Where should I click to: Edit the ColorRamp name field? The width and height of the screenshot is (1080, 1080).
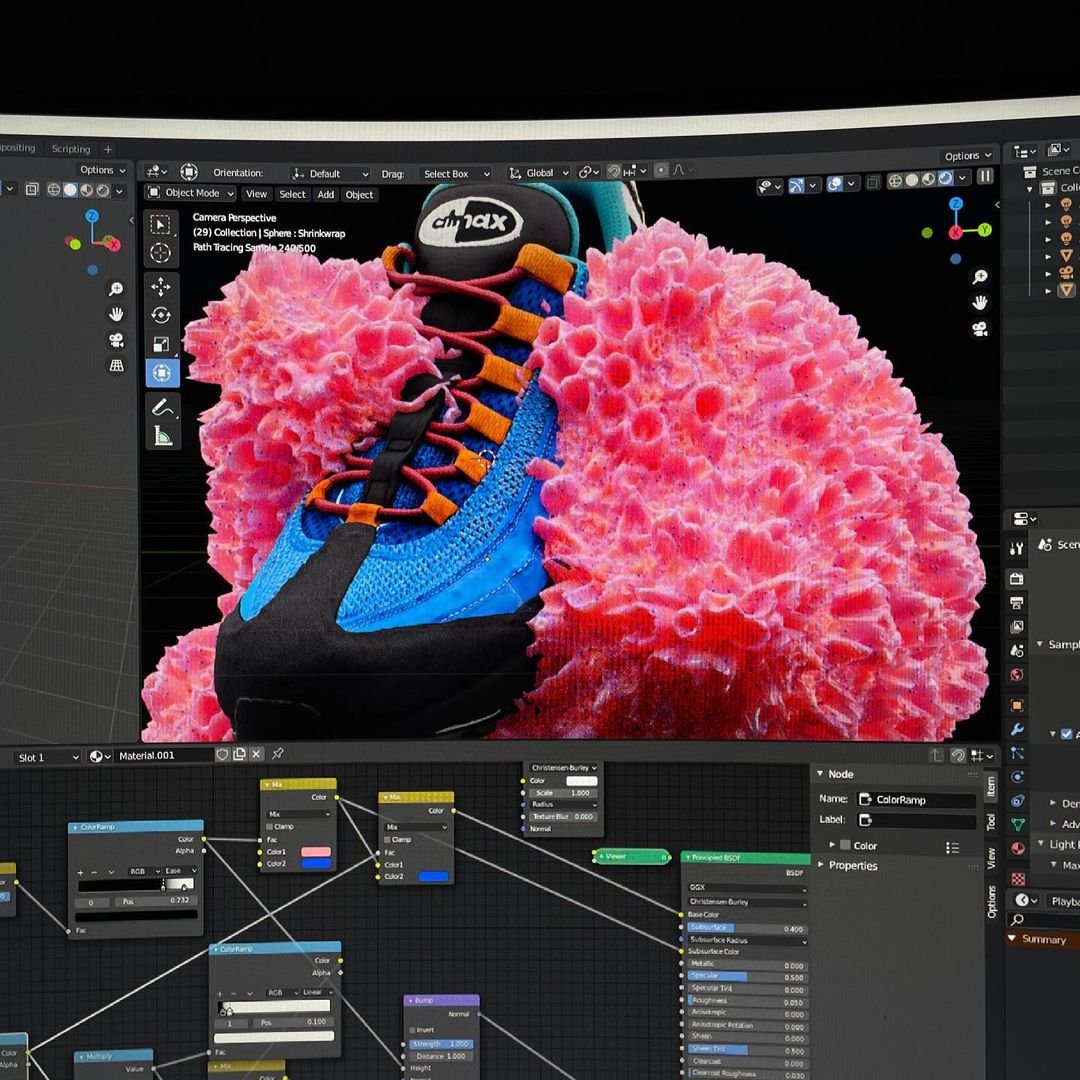tap(917, 800)
